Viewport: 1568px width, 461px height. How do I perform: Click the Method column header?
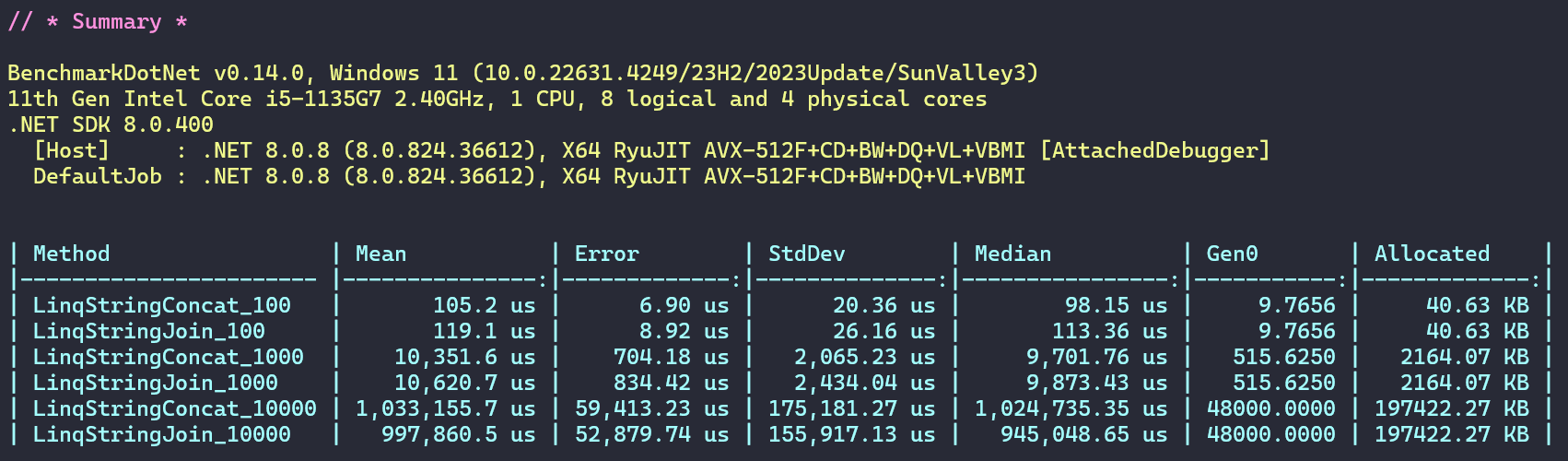point(71,254)
